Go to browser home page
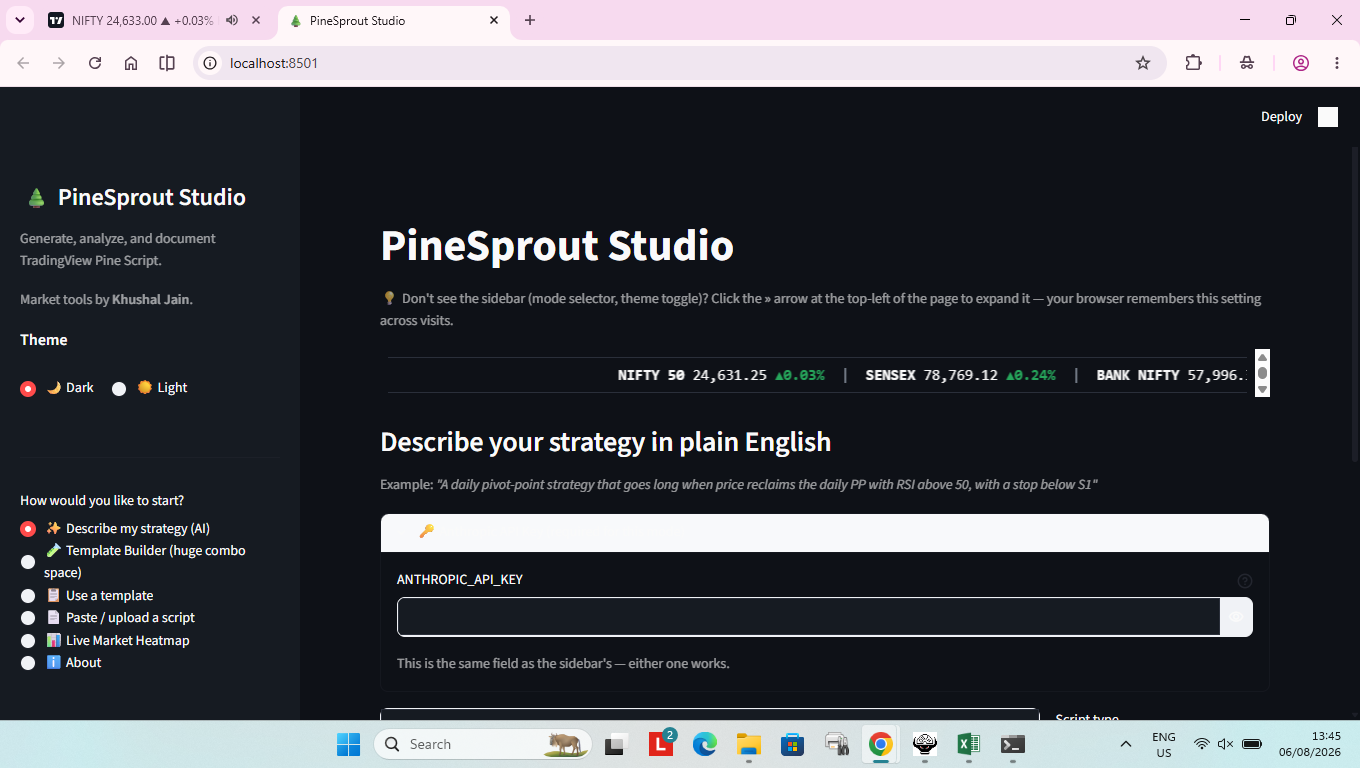 click(131, 63)
